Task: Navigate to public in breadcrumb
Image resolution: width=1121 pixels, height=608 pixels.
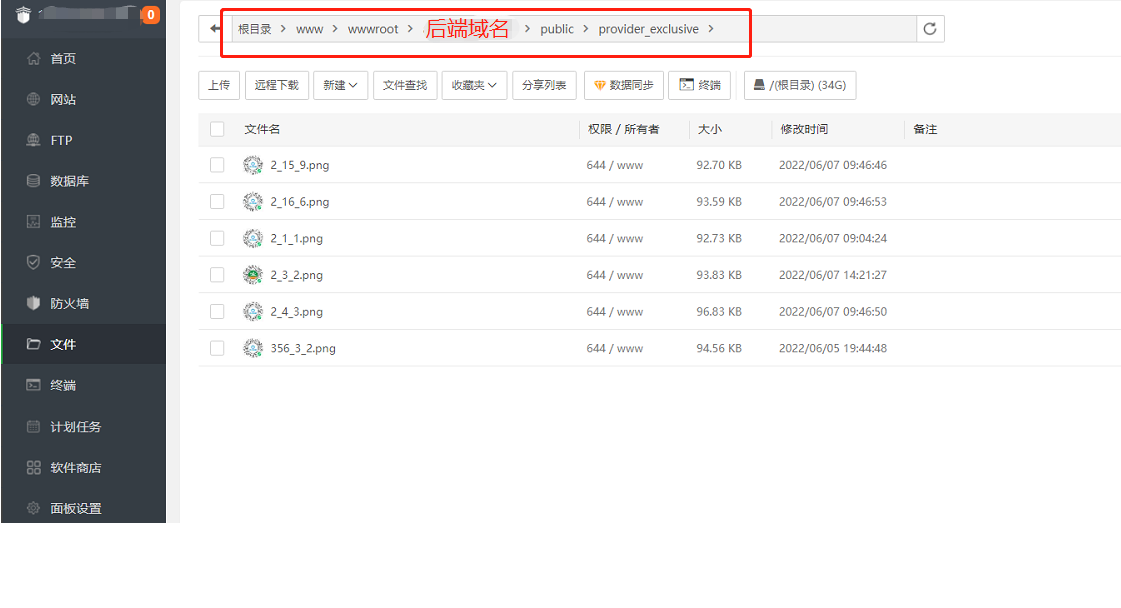Action: pyautogui.click(x=557, y=29)
